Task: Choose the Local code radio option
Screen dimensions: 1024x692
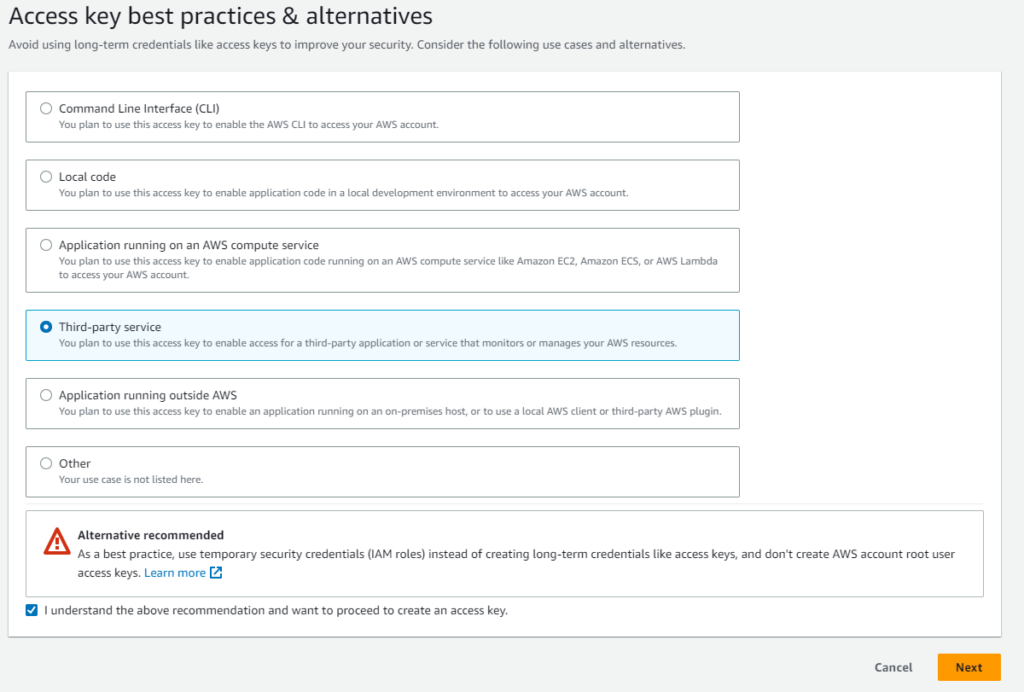Action: coord(46,177)
